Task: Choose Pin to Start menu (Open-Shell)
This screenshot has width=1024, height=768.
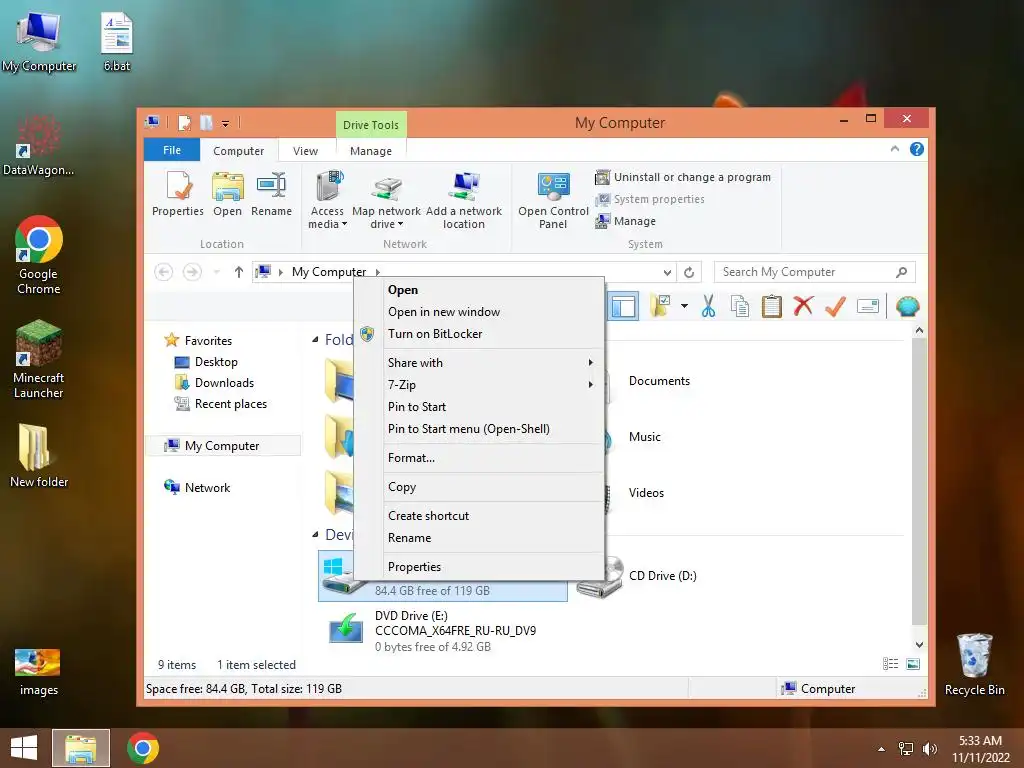Action: point(479,429)
